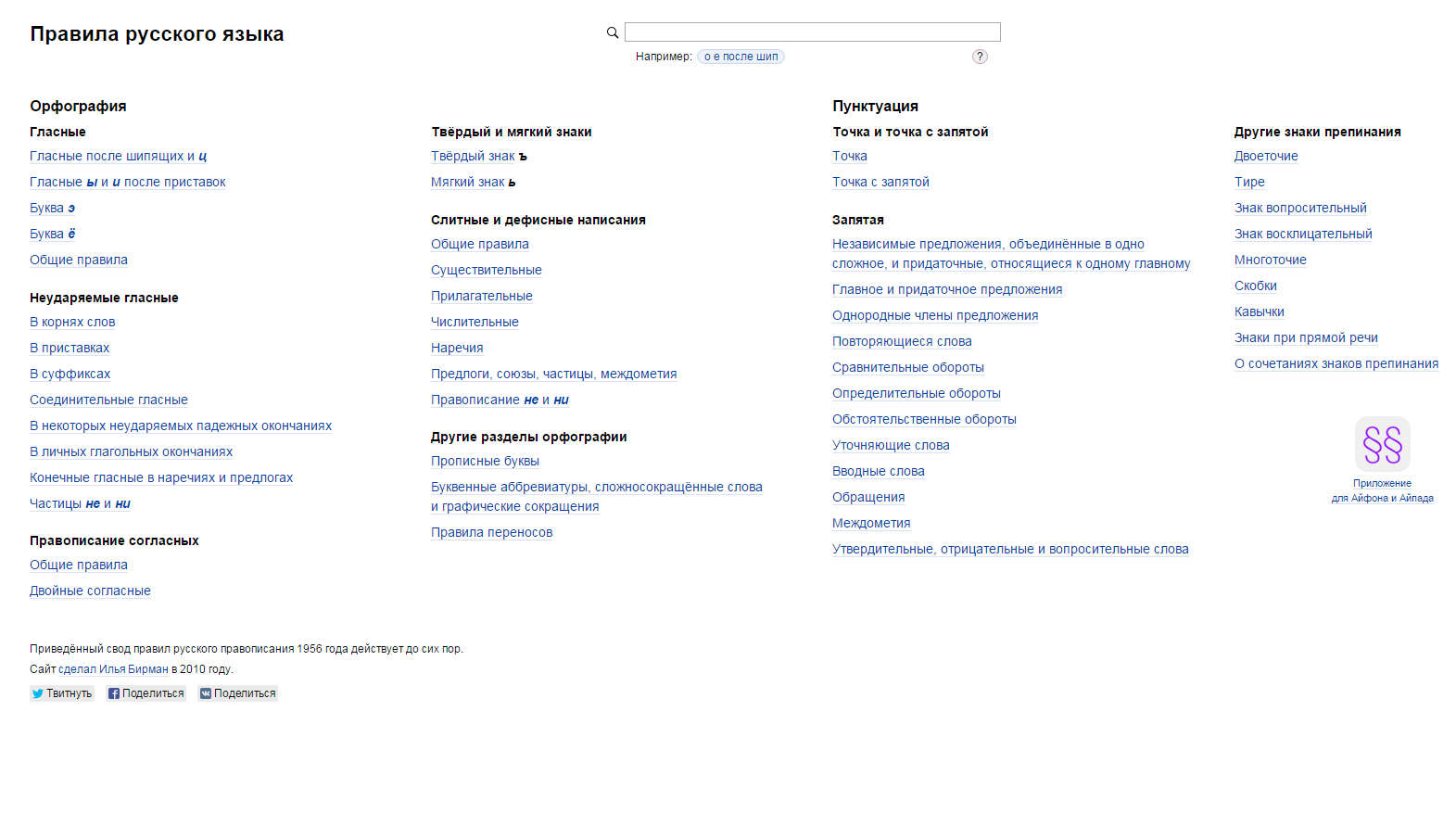Open the «Твёрдый знак ъ» link
The image size is (1456, 826).
click(x=478, y=157)
